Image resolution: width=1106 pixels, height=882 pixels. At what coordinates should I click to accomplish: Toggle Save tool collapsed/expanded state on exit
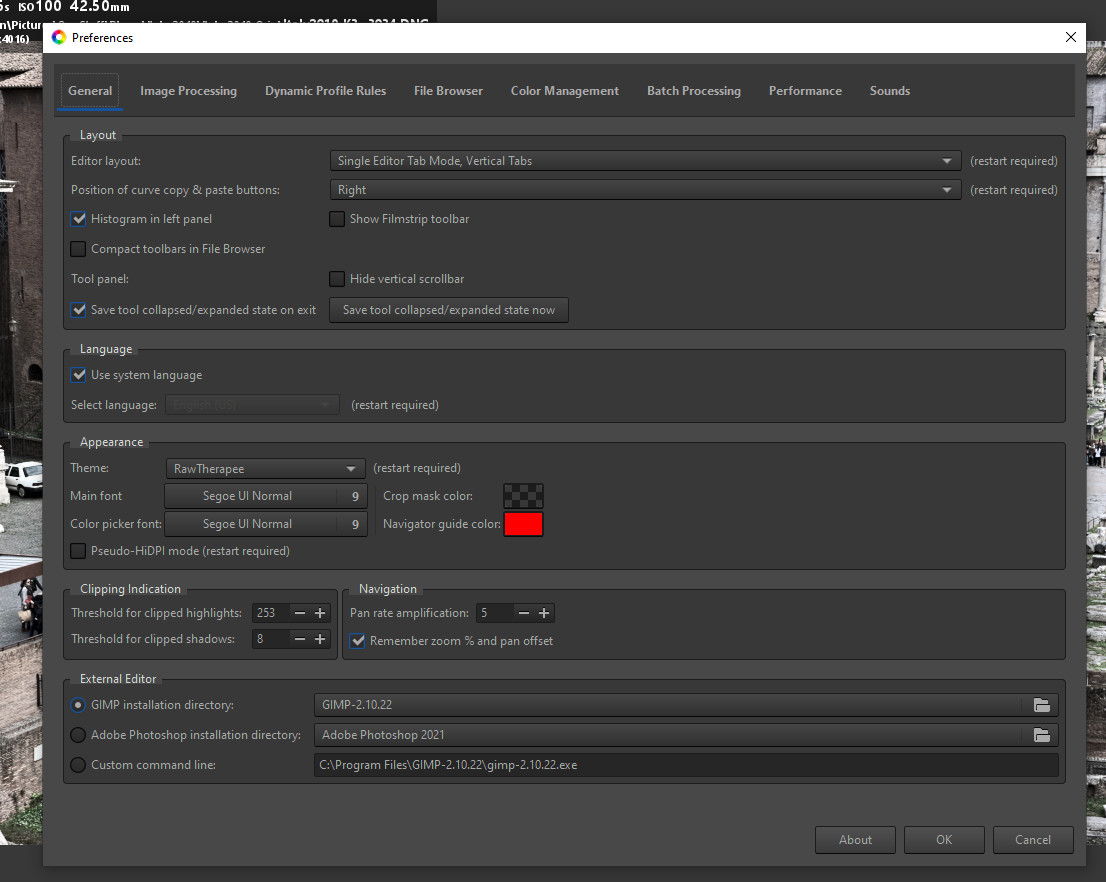coord(78,310)
